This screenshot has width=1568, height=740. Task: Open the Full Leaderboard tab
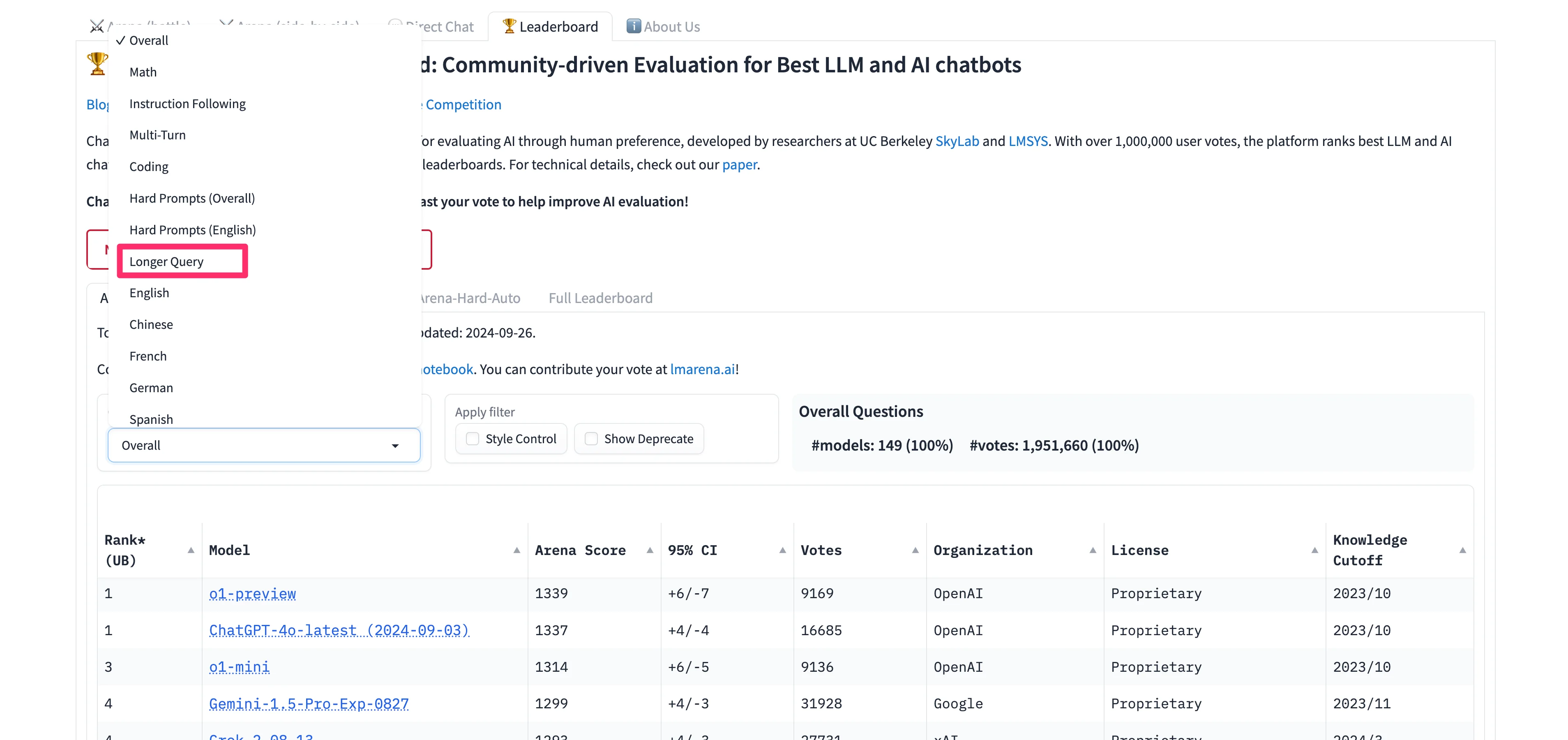[x=600, y=298]
